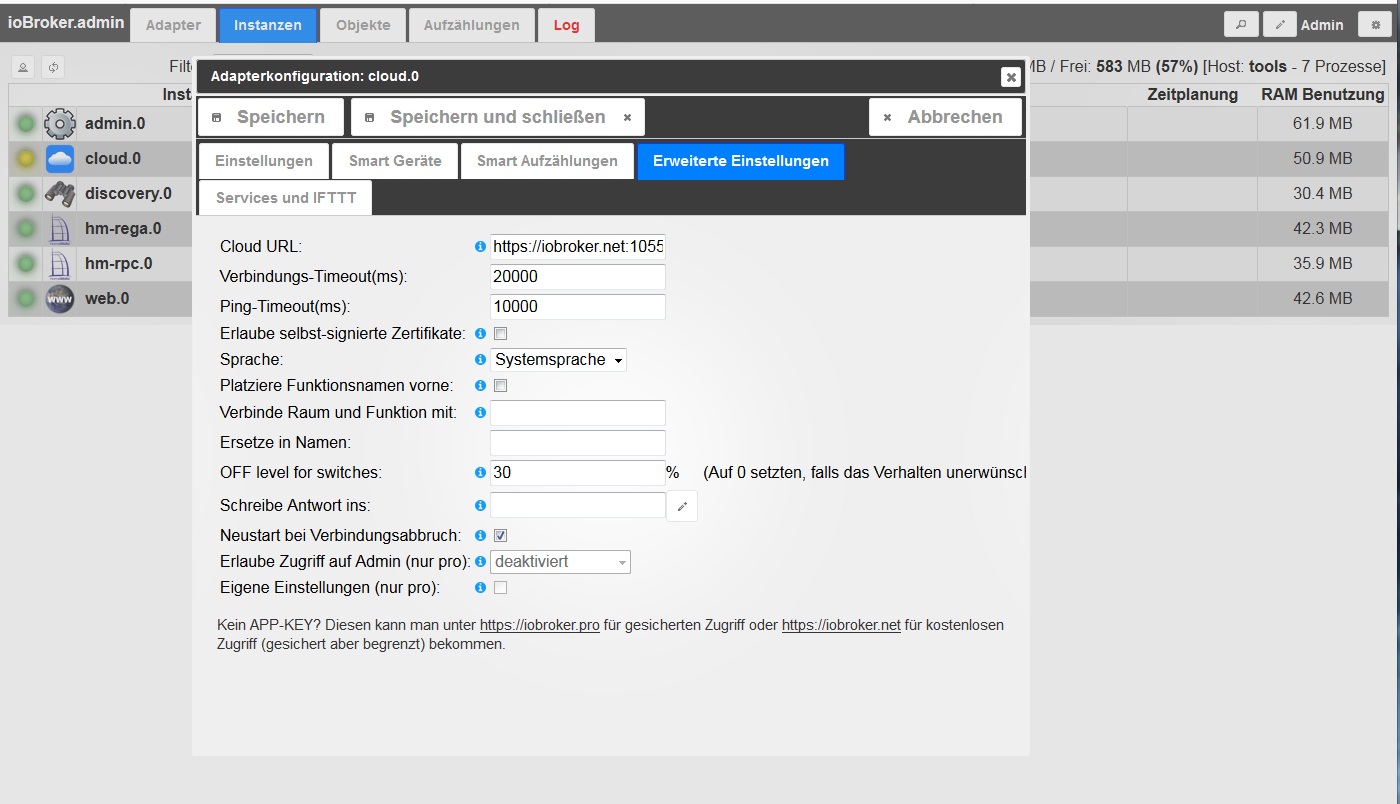Click yellow status indicator of cloud.0
The width and height of the screenshot is (1400, 804).
[26, 159]
